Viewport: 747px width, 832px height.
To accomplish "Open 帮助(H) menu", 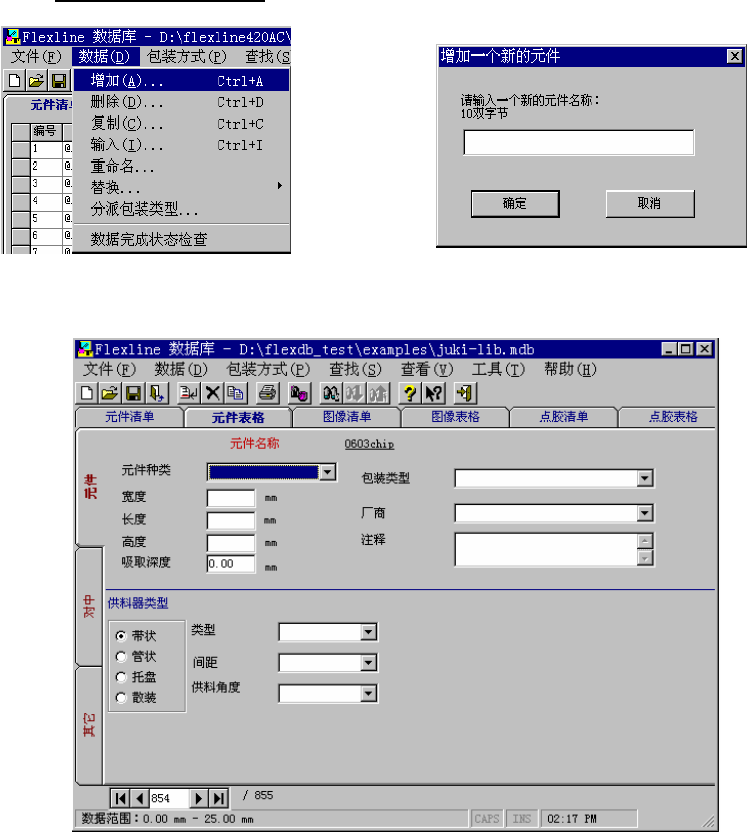I will pyautogui.click(x=570, y=369).
